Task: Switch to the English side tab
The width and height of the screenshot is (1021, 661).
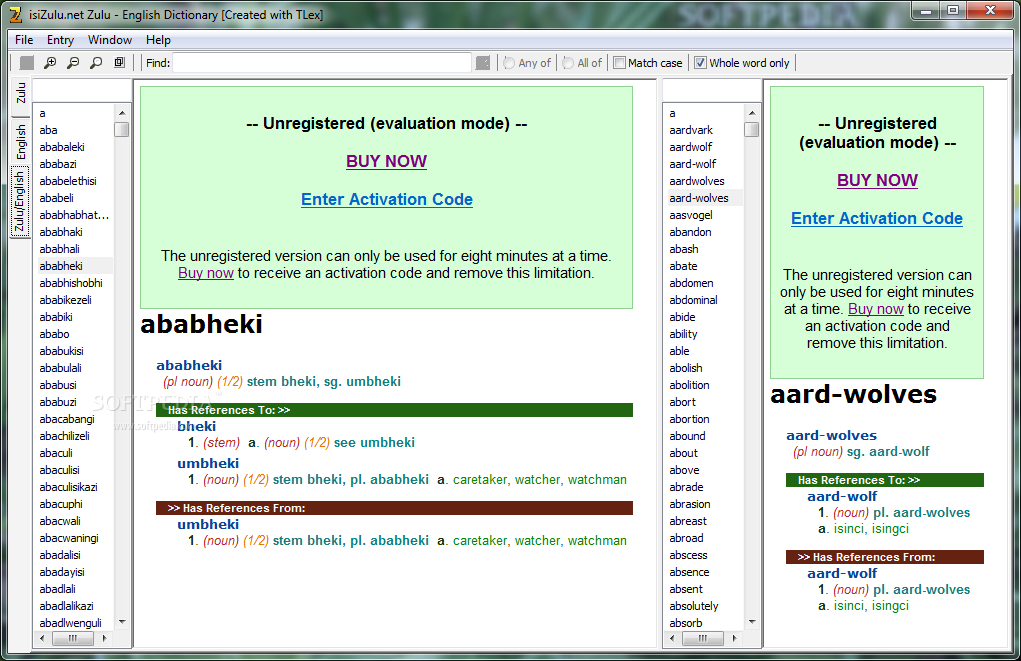Action: point(21,142)
